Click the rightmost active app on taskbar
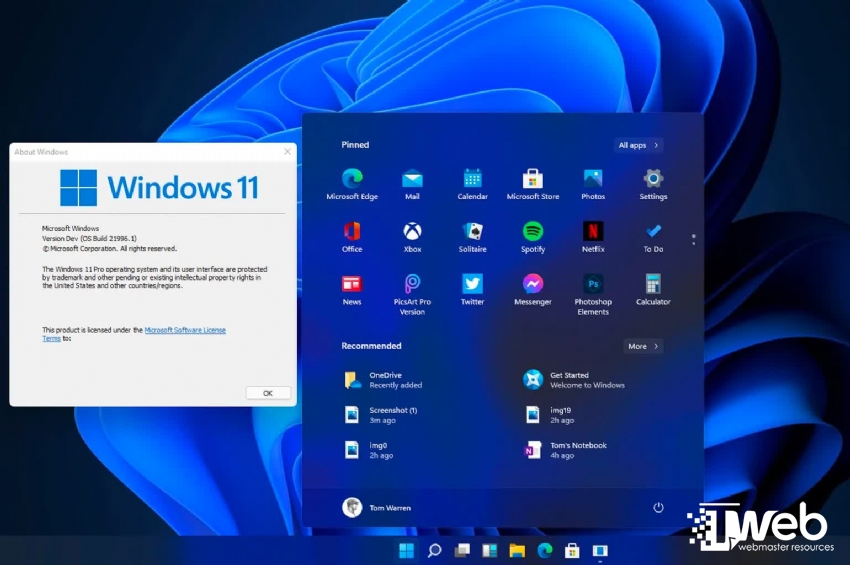 tap(600, 550)
